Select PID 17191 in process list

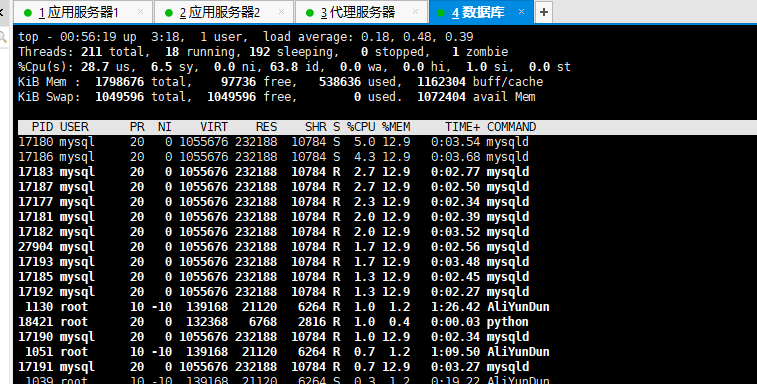(36, 367)
